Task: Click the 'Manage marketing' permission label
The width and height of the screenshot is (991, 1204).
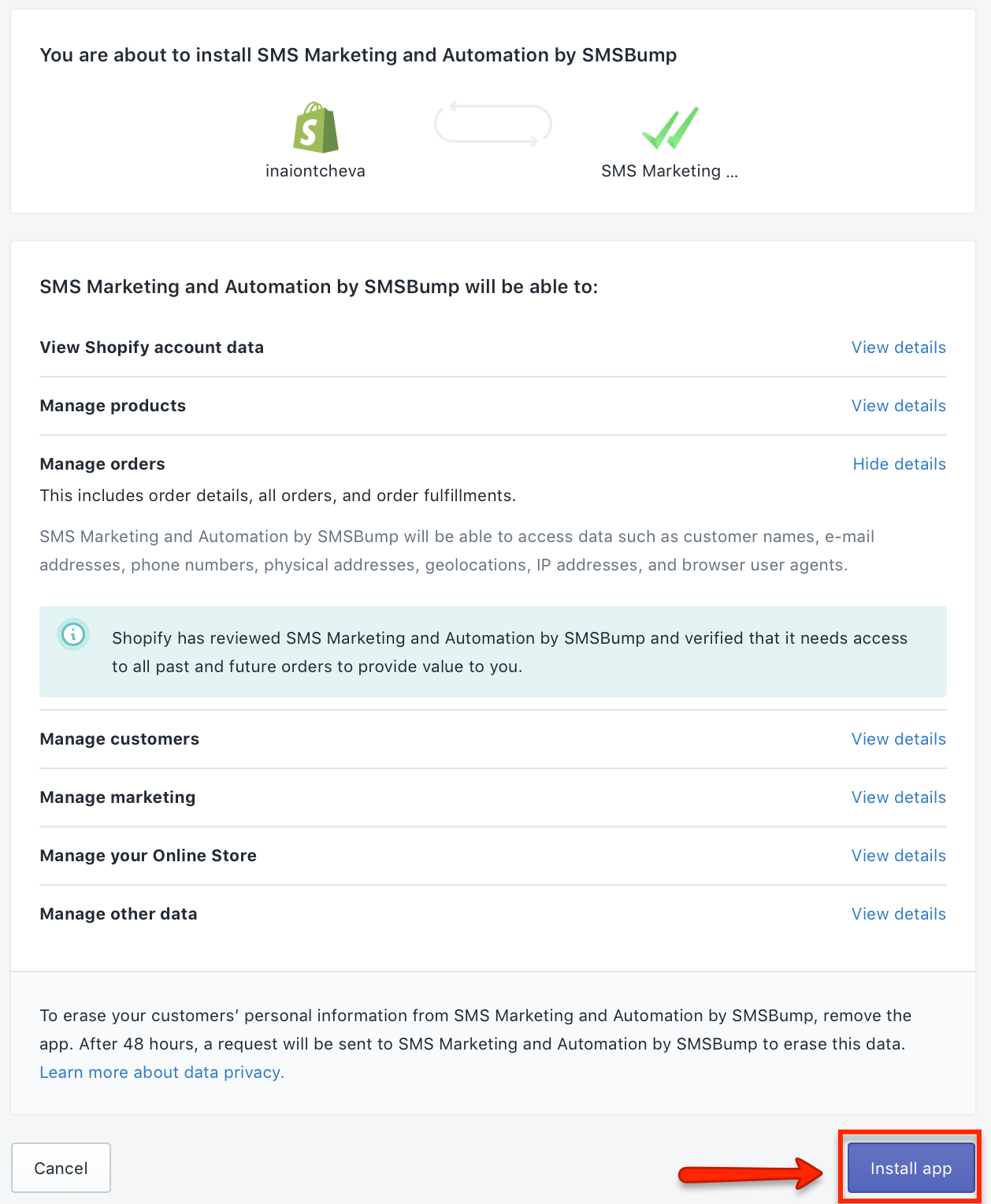Action: click(x=117, y=797)
